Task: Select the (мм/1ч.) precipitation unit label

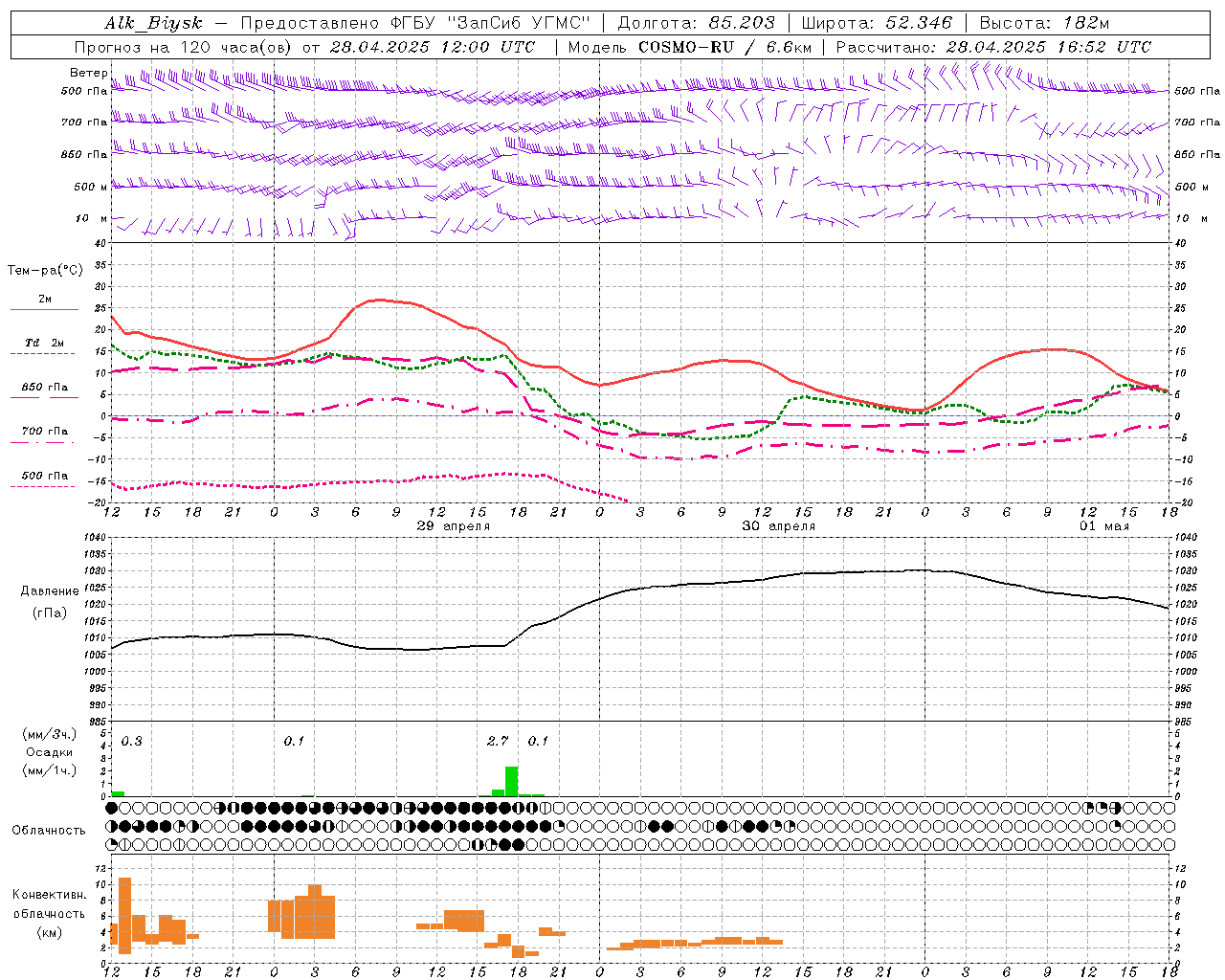Action: coord(50,770)
